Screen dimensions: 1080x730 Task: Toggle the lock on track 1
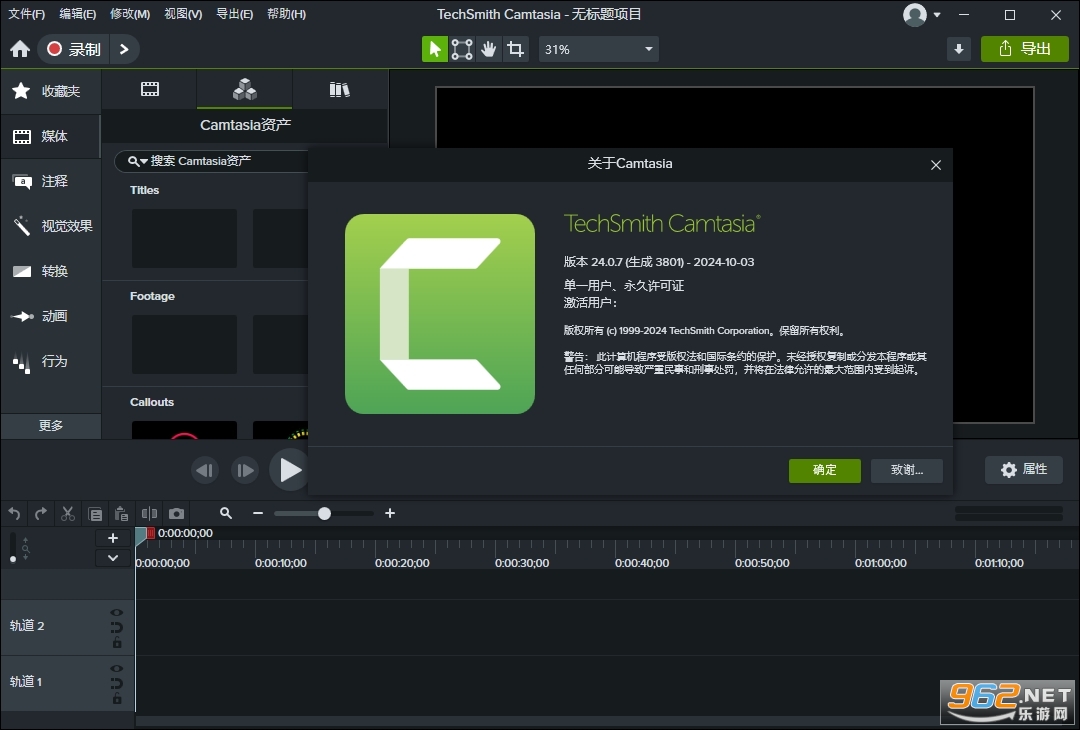pyautogui.click(x=117, y=698)
